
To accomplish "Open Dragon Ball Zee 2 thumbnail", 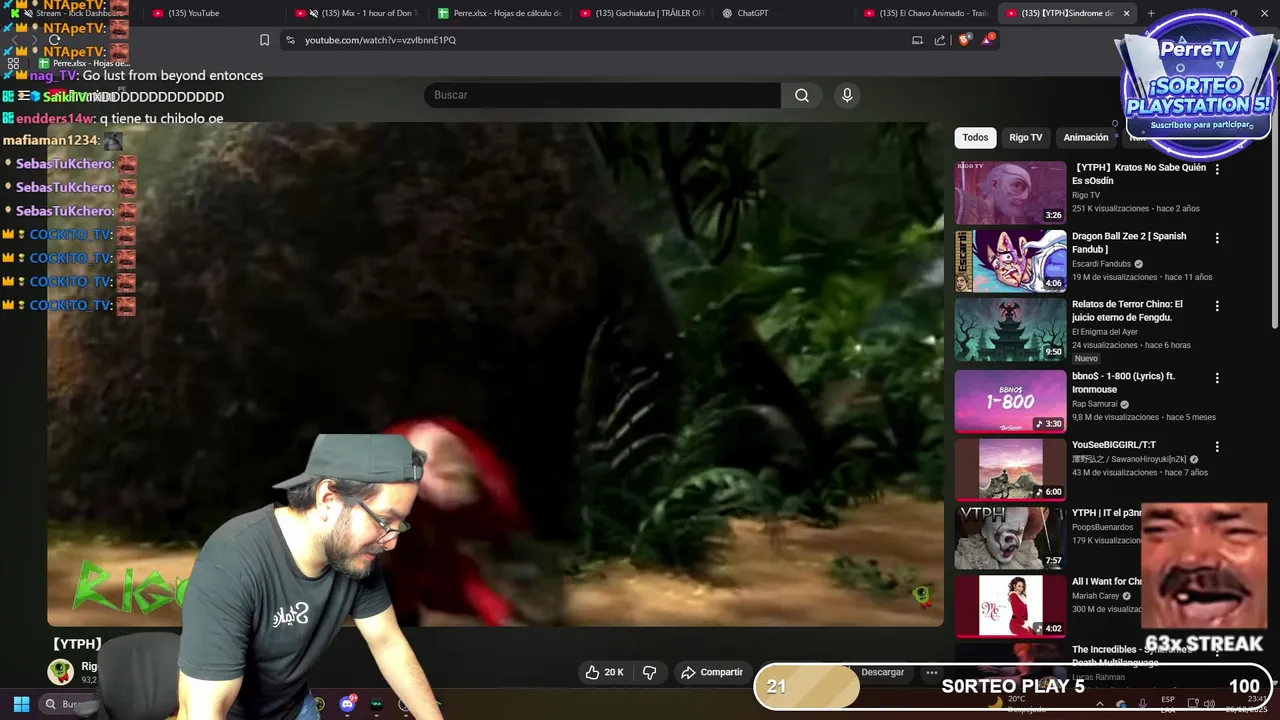I will coord(1010,261).
